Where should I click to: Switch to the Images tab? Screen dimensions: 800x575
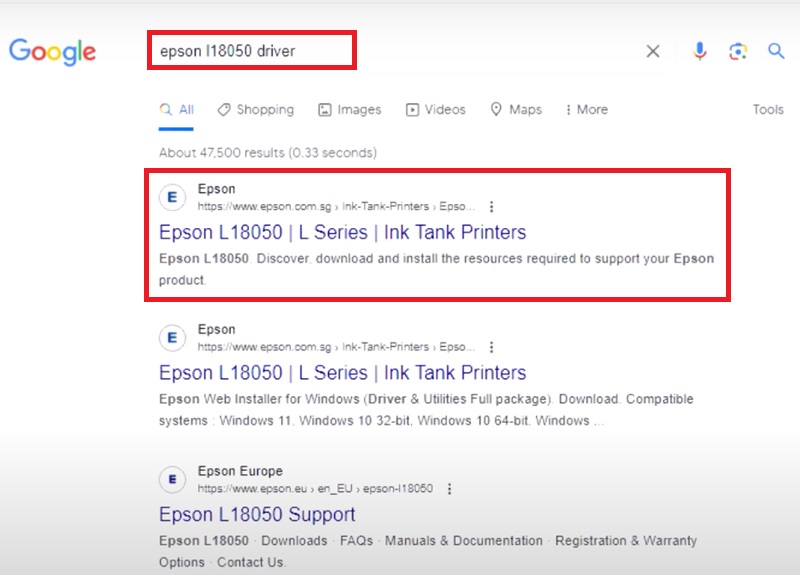point(349,109)
